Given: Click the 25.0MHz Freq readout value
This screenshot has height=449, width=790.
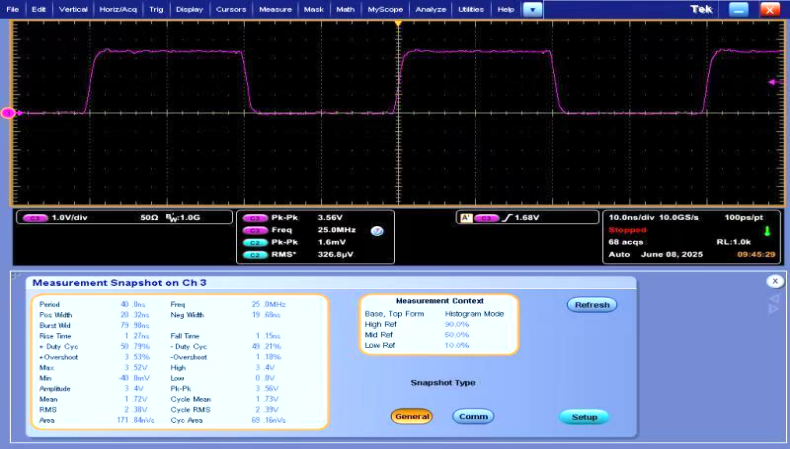Looking at the screenshot, I should pos(337,230).
